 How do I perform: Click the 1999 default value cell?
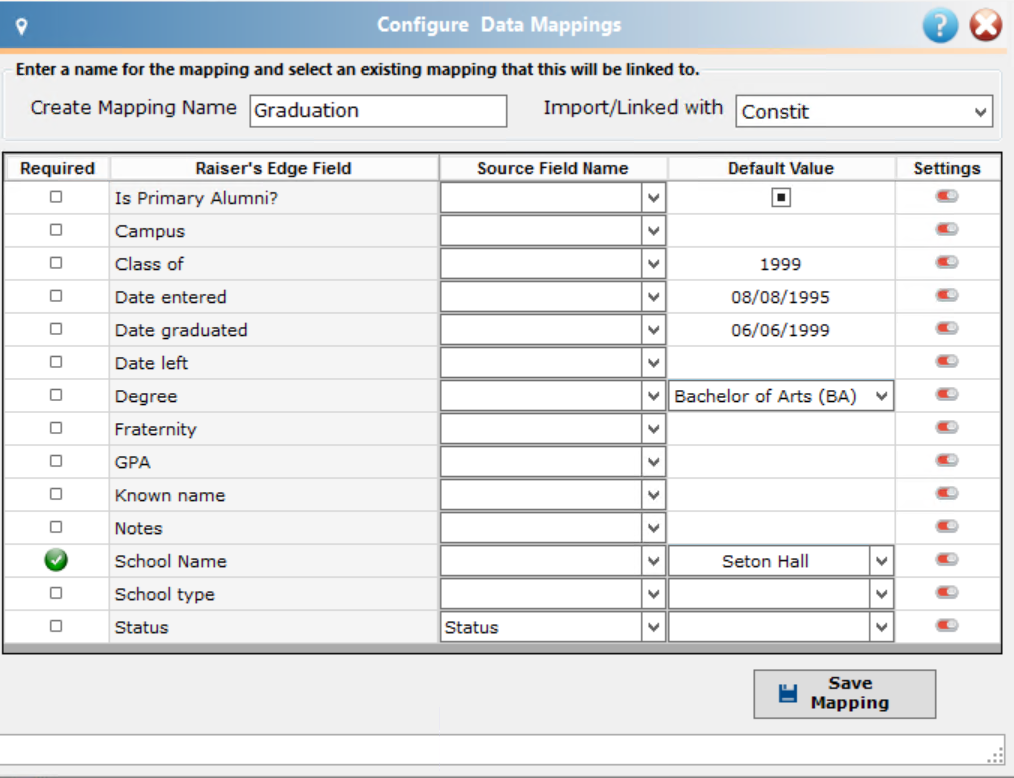(x=781, y=264)
